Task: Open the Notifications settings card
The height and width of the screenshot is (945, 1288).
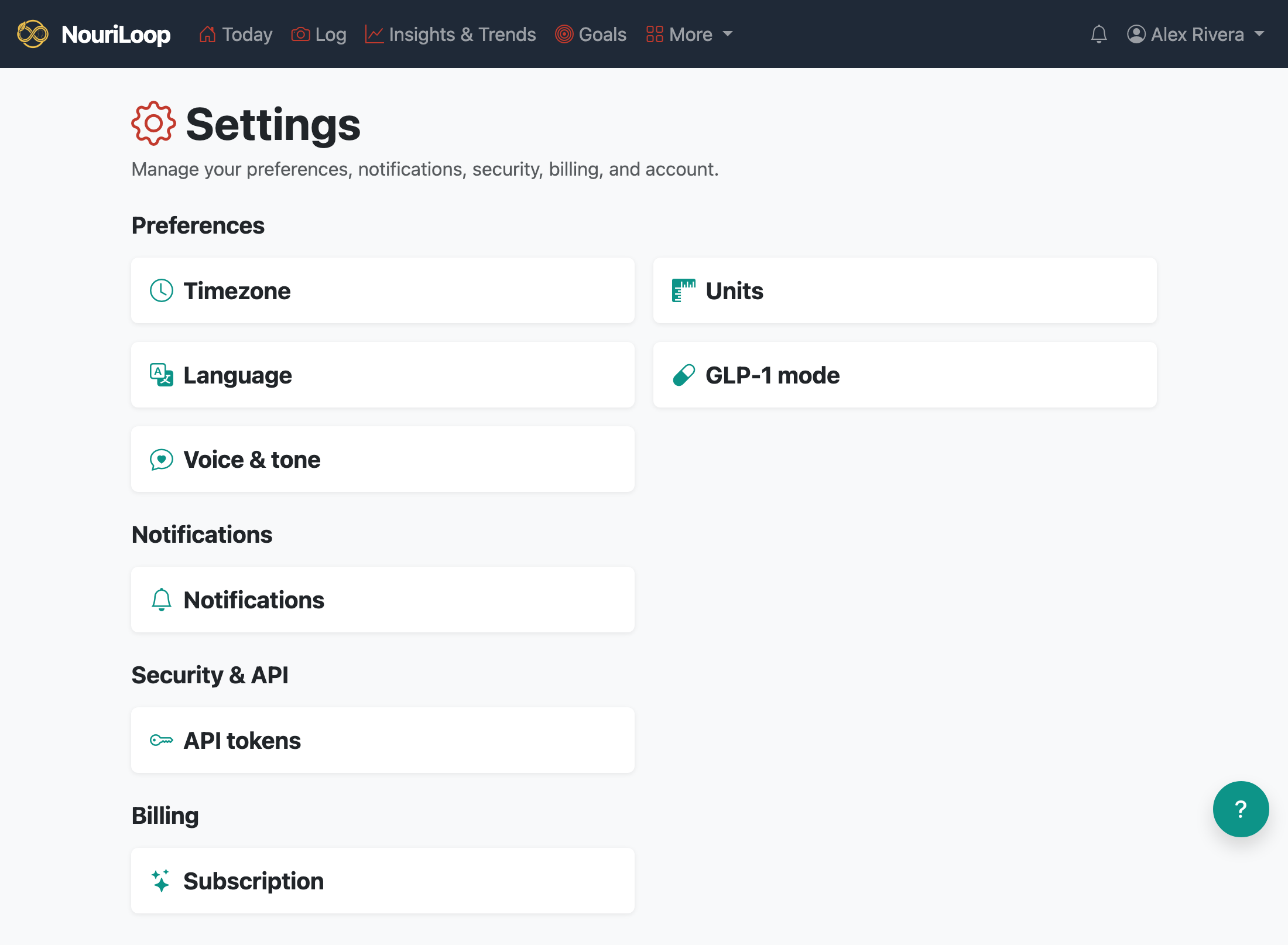Action: point(383,600)
